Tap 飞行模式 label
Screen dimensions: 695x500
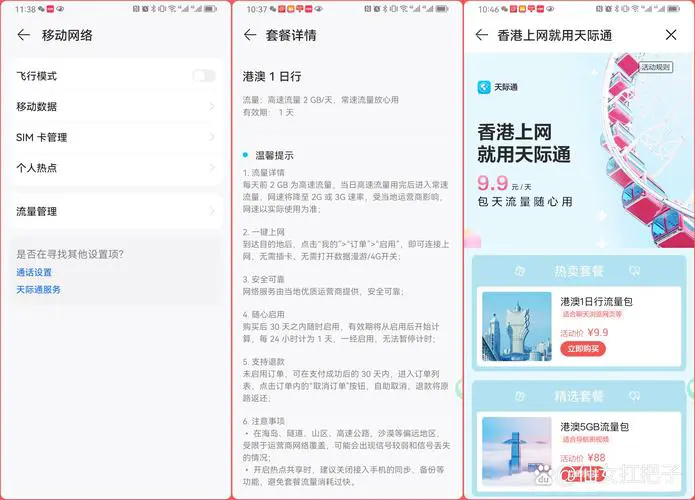(36, 76)
